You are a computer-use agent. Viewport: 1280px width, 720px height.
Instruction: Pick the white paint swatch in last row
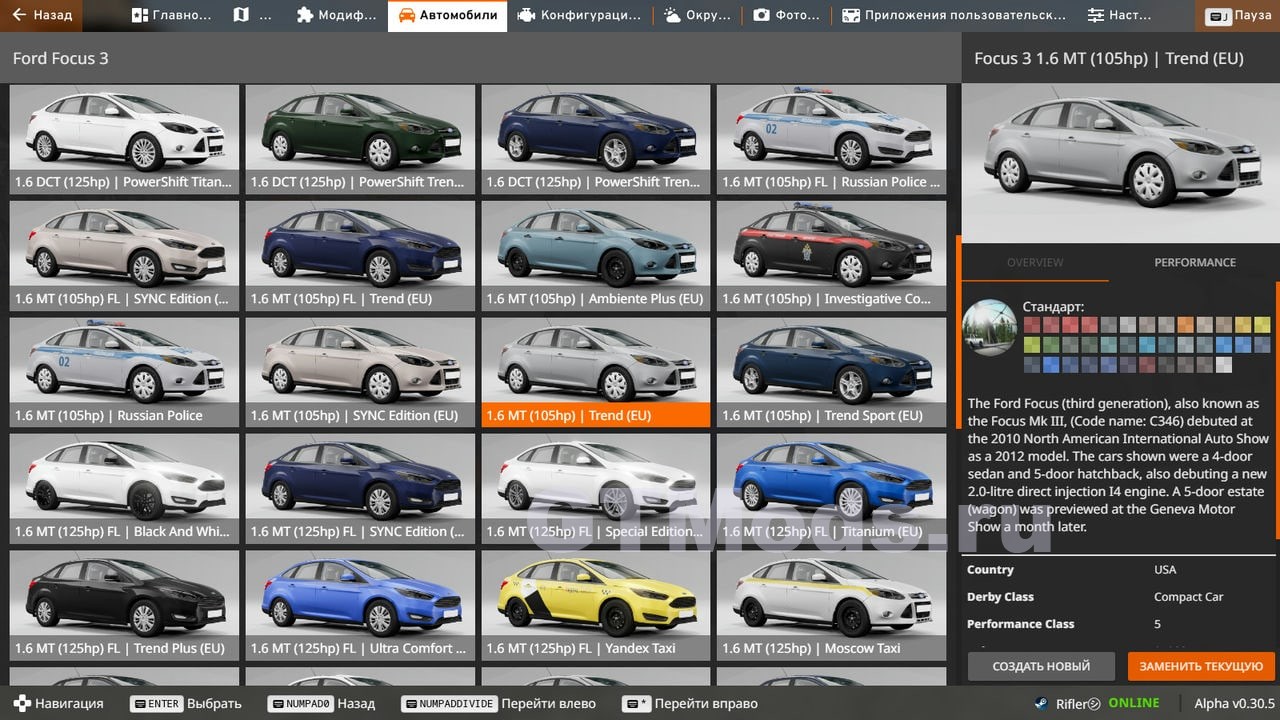(1224, 365)
